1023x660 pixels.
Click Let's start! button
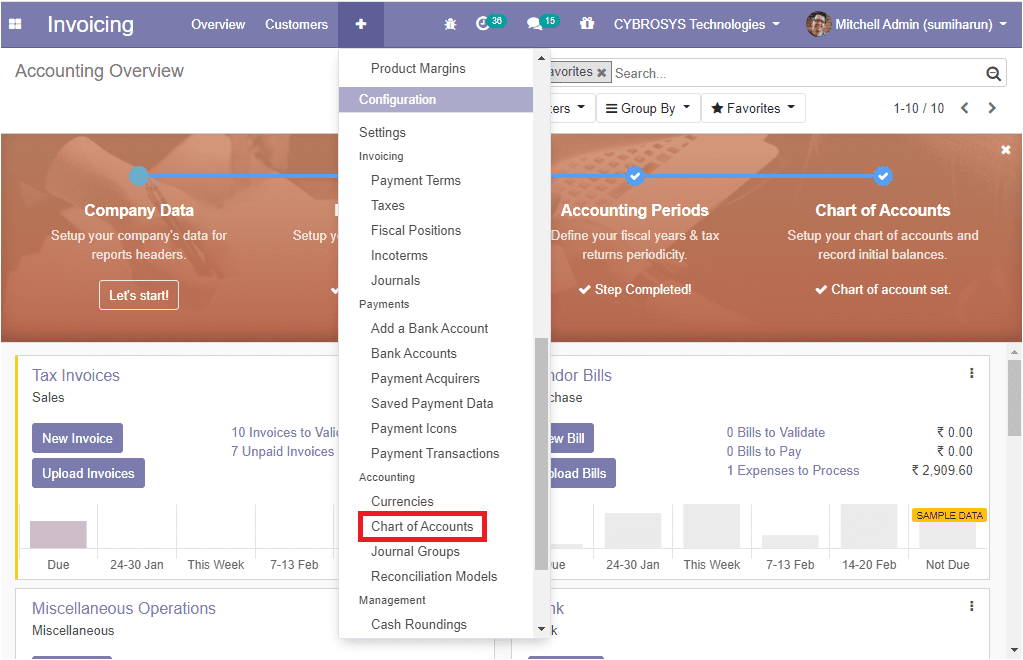coord(139,295)
